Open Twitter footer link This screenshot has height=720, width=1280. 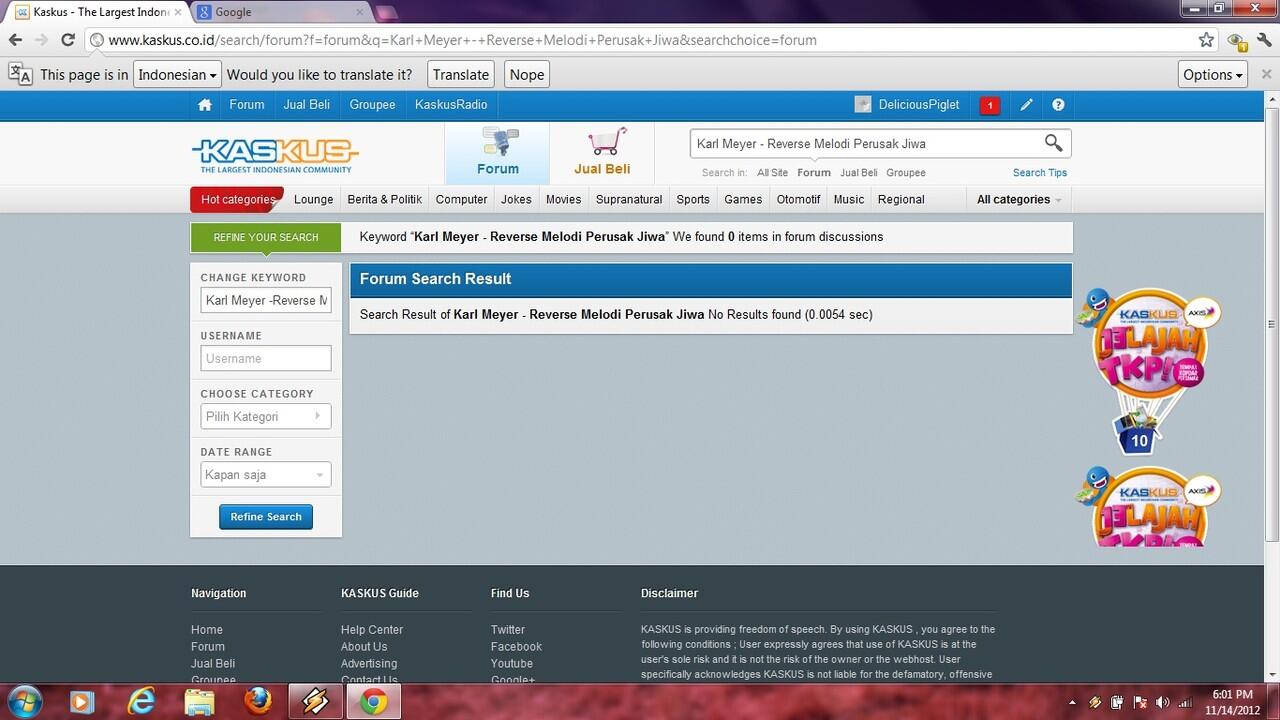tap(508, 630)
